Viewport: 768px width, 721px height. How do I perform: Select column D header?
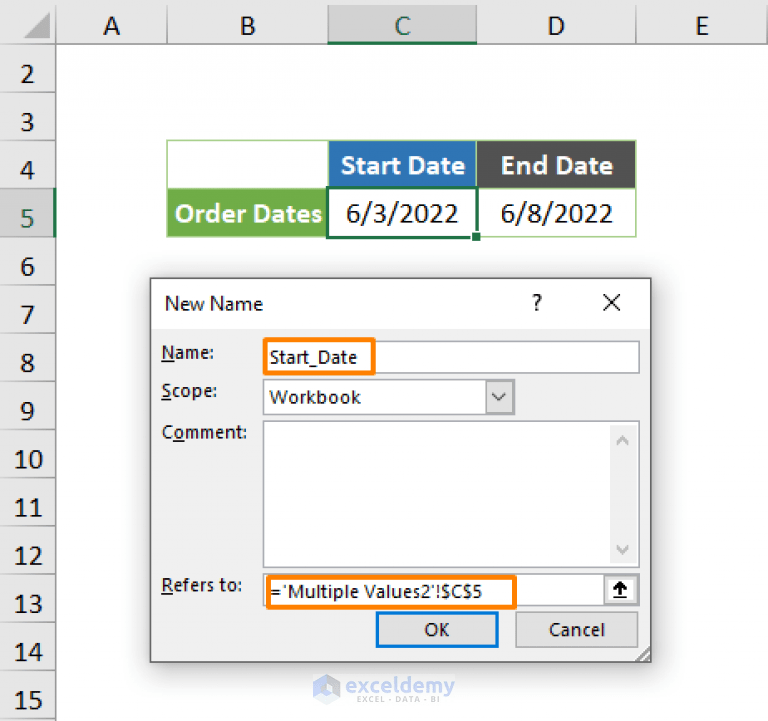556,24
